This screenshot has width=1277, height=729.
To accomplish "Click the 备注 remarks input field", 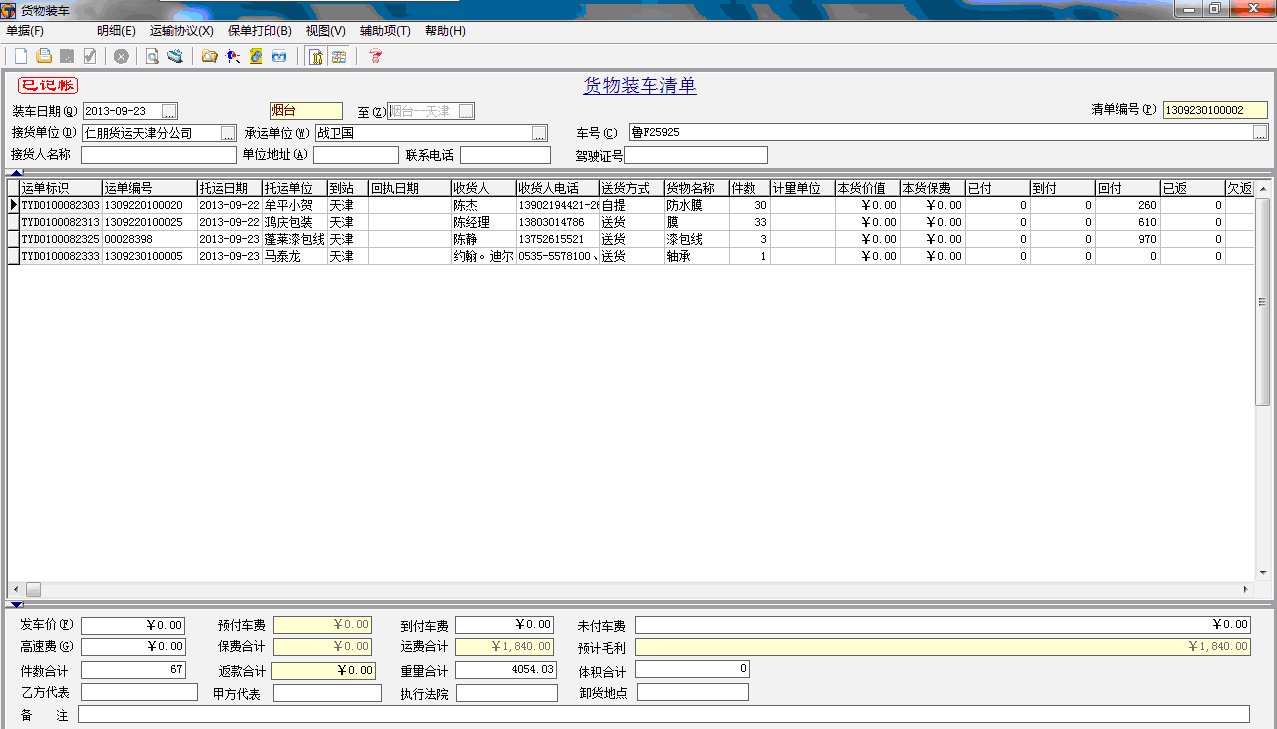I will pyautogui.click(x=663, y=714).
